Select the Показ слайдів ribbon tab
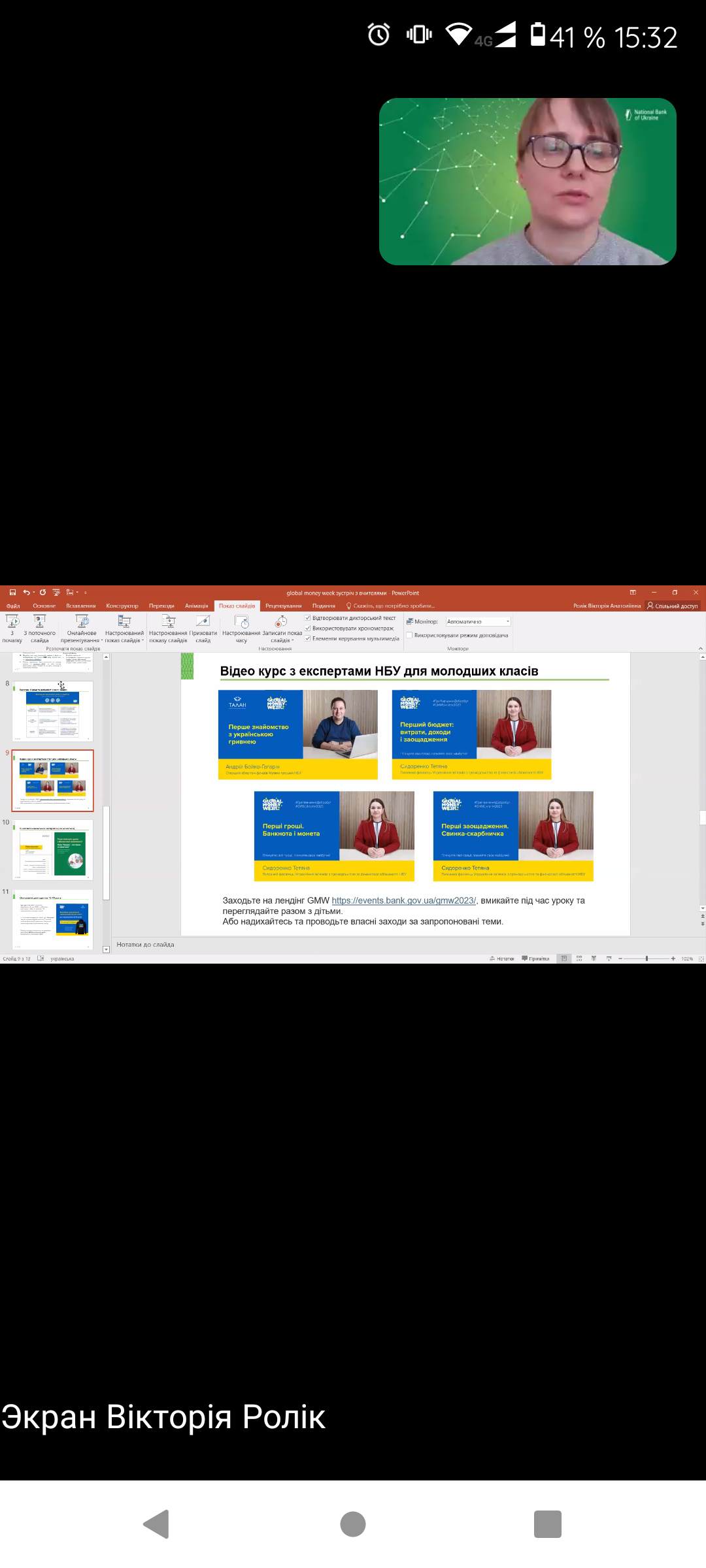This screenshot has height=1568, width=706. point(237,606)
